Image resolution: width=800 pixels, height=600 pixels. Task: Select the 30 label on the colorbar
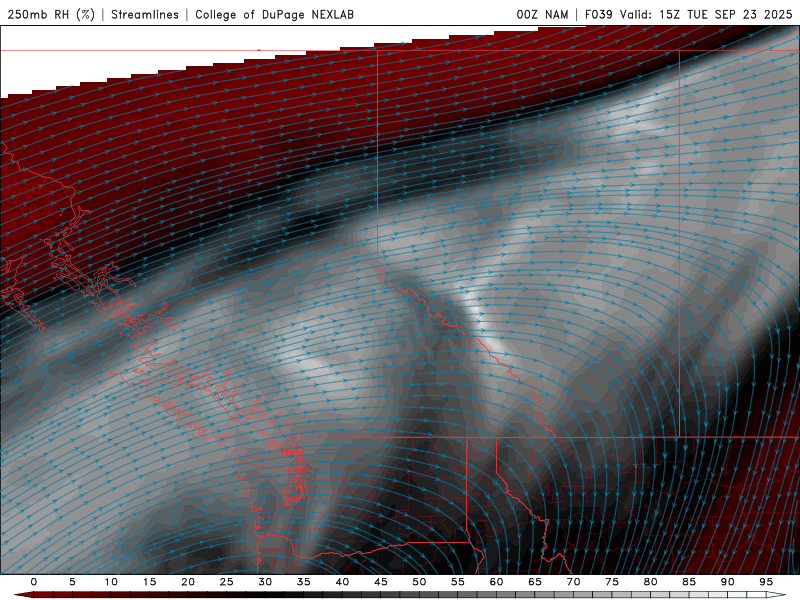pyautogui.click(x=265, y=582)
